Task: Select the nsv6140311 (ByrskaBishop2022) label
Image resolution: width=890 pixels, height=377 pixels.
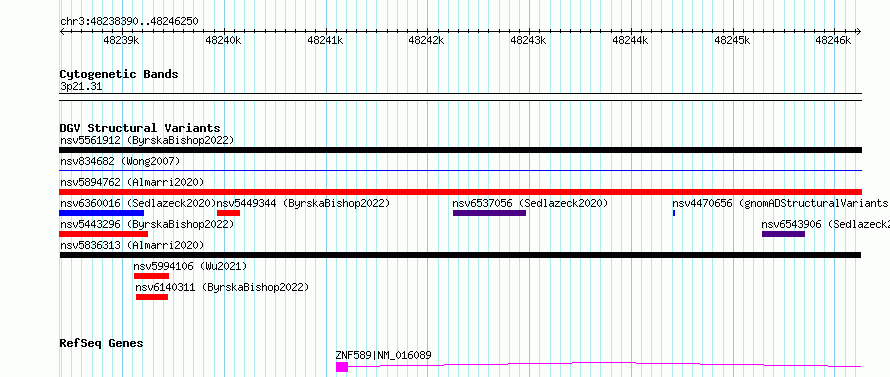Action: coord(222,287)
